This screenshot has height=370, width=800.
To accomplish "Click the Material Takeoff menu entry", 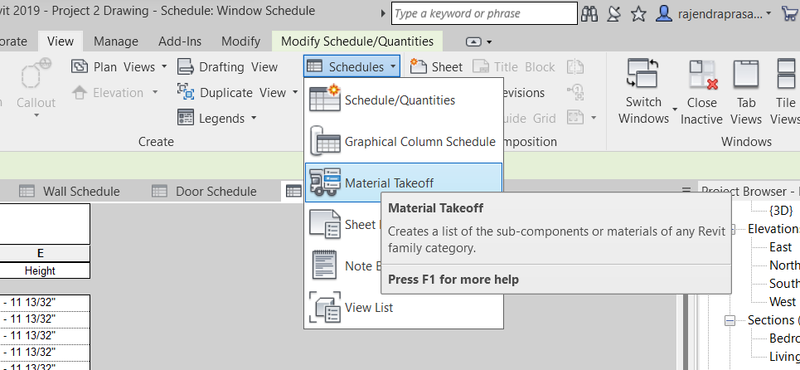I will pyautogui.click(x=403, y=183).
